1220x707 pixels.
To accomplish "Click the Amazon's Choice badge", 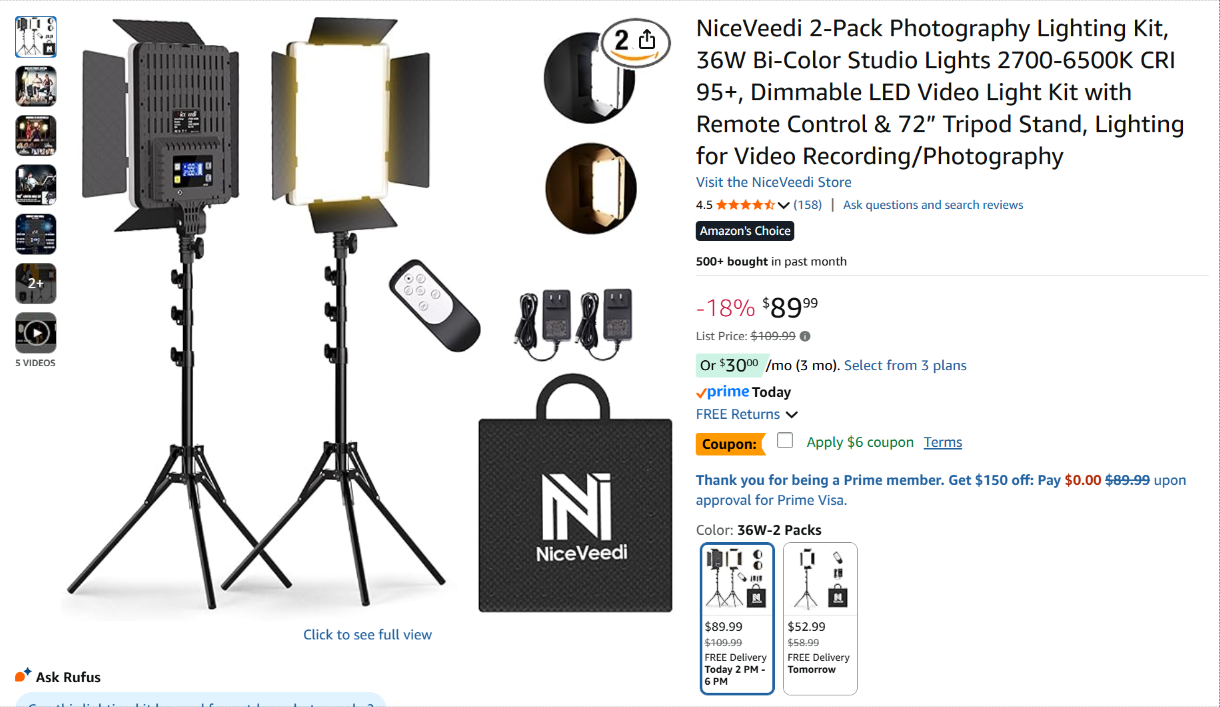I will [x=745, y=231].
